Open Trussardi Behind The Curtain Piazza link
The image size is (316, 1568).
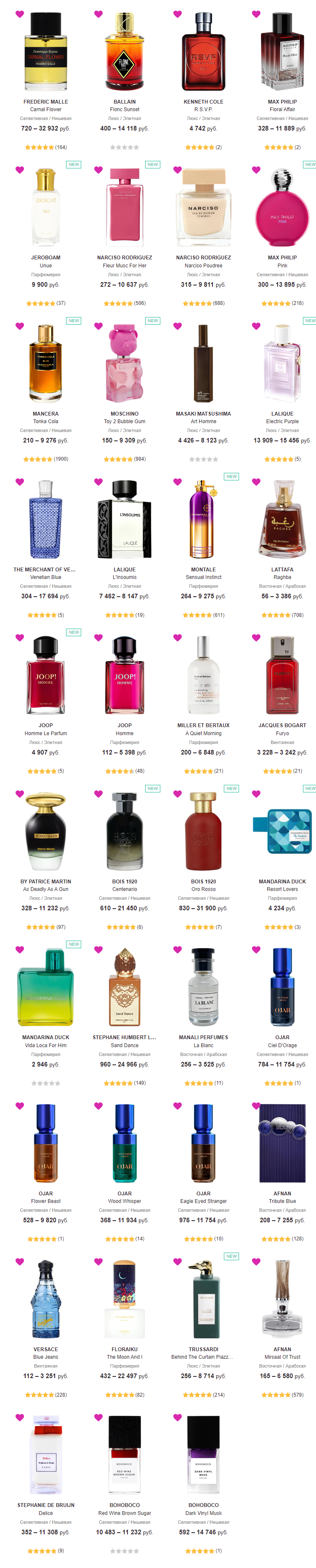203,1357
